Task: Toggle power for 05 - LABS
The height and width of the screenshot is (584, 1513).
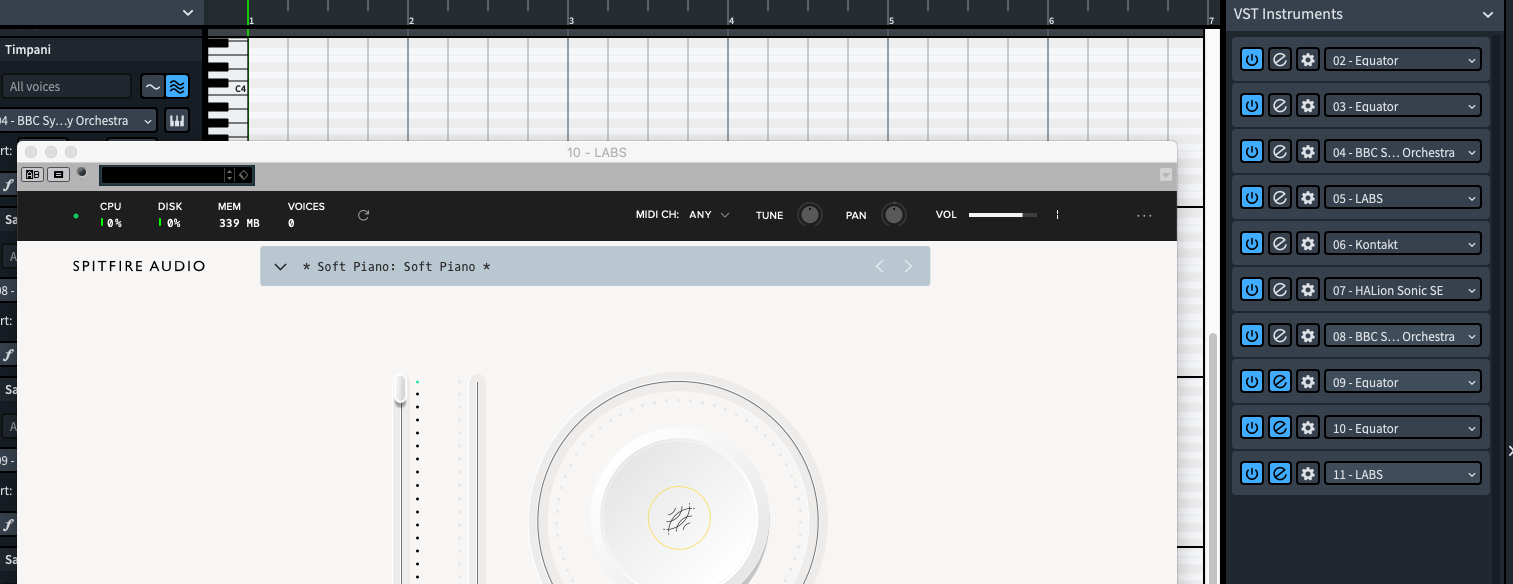Action: [x=1251, y=198]
